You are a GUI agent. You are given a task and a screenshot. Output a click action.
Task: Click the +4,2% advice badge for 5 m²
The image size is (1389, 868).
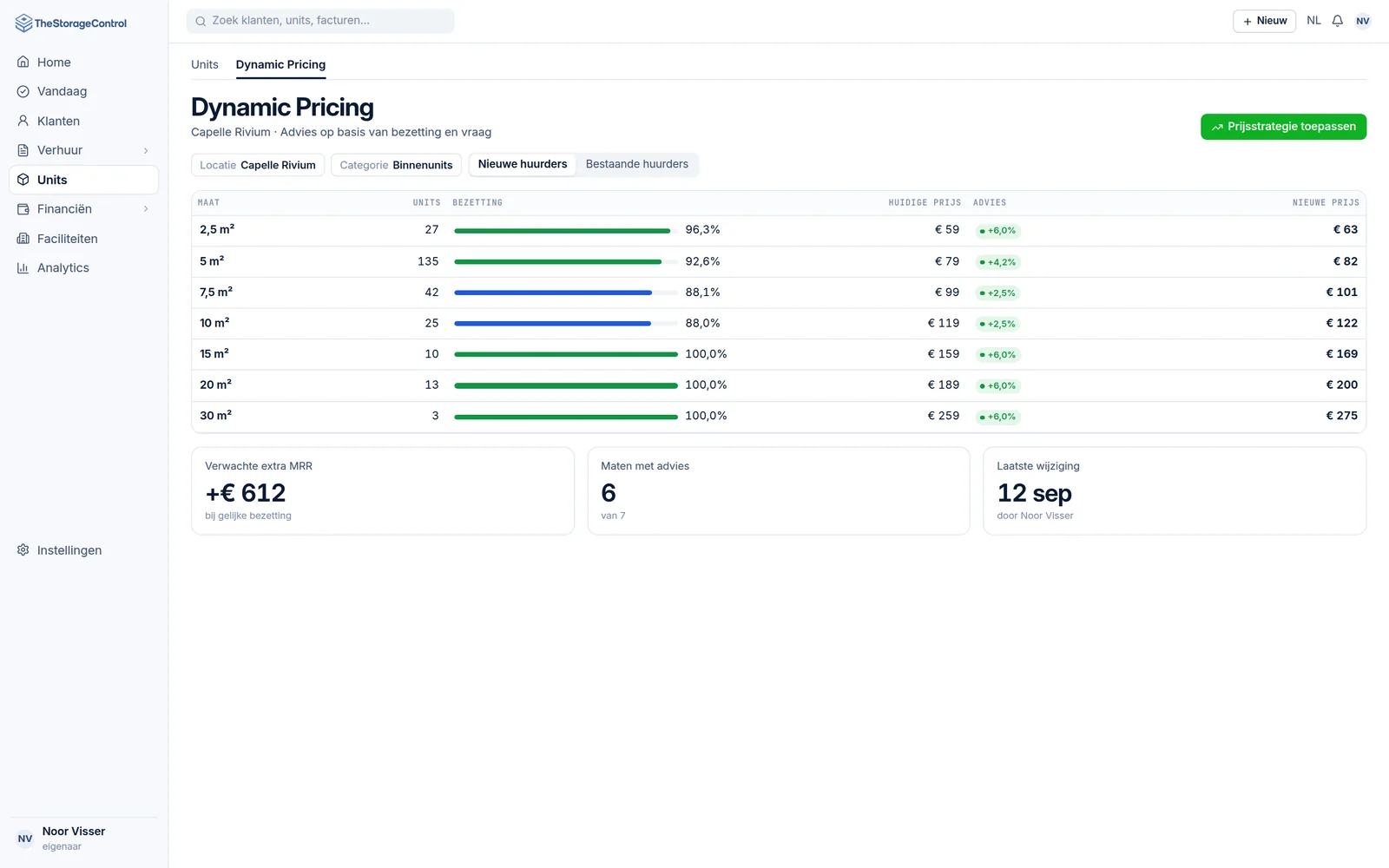coord(997,262)
